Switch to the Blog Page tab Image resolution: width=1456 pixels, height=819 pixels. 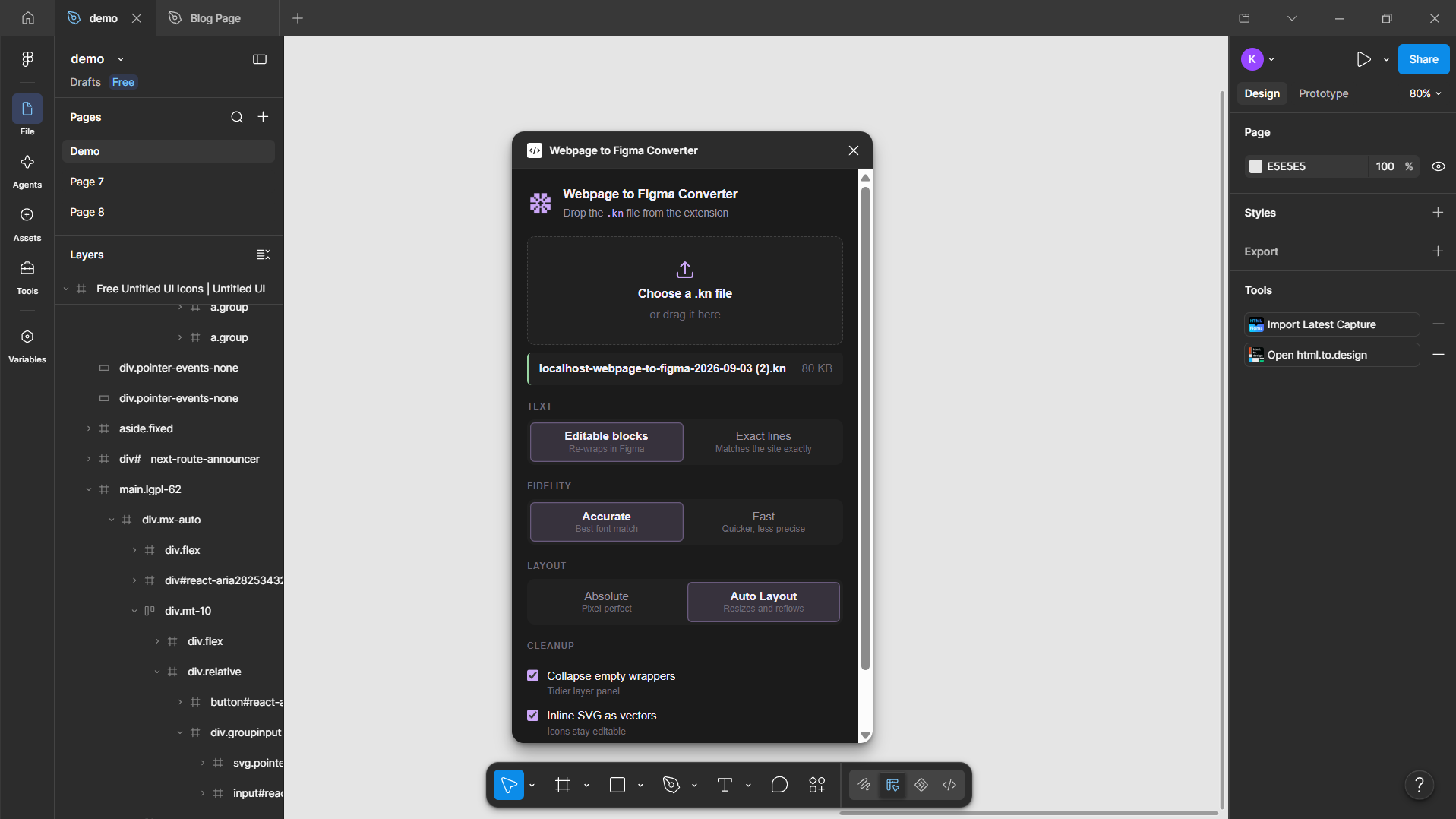216,18
